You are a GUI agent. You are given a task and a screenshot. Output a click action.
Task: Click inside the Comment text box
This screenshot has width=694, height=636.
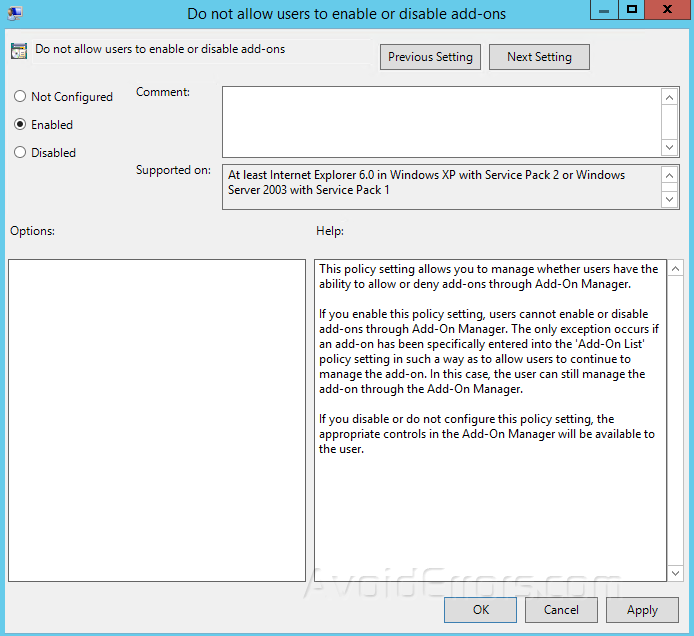(440, 121)
